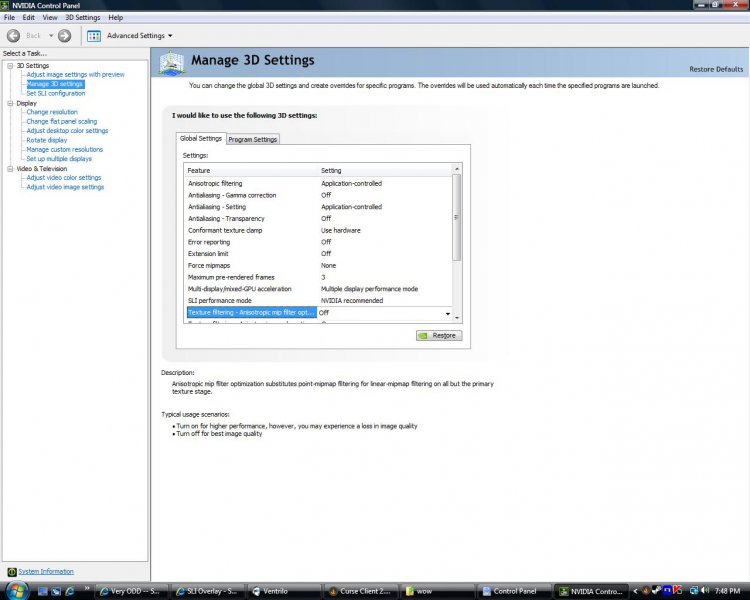Click the Feature column header
The height and width of the screenshot is (600, 750).
click(x=252, y=170)
